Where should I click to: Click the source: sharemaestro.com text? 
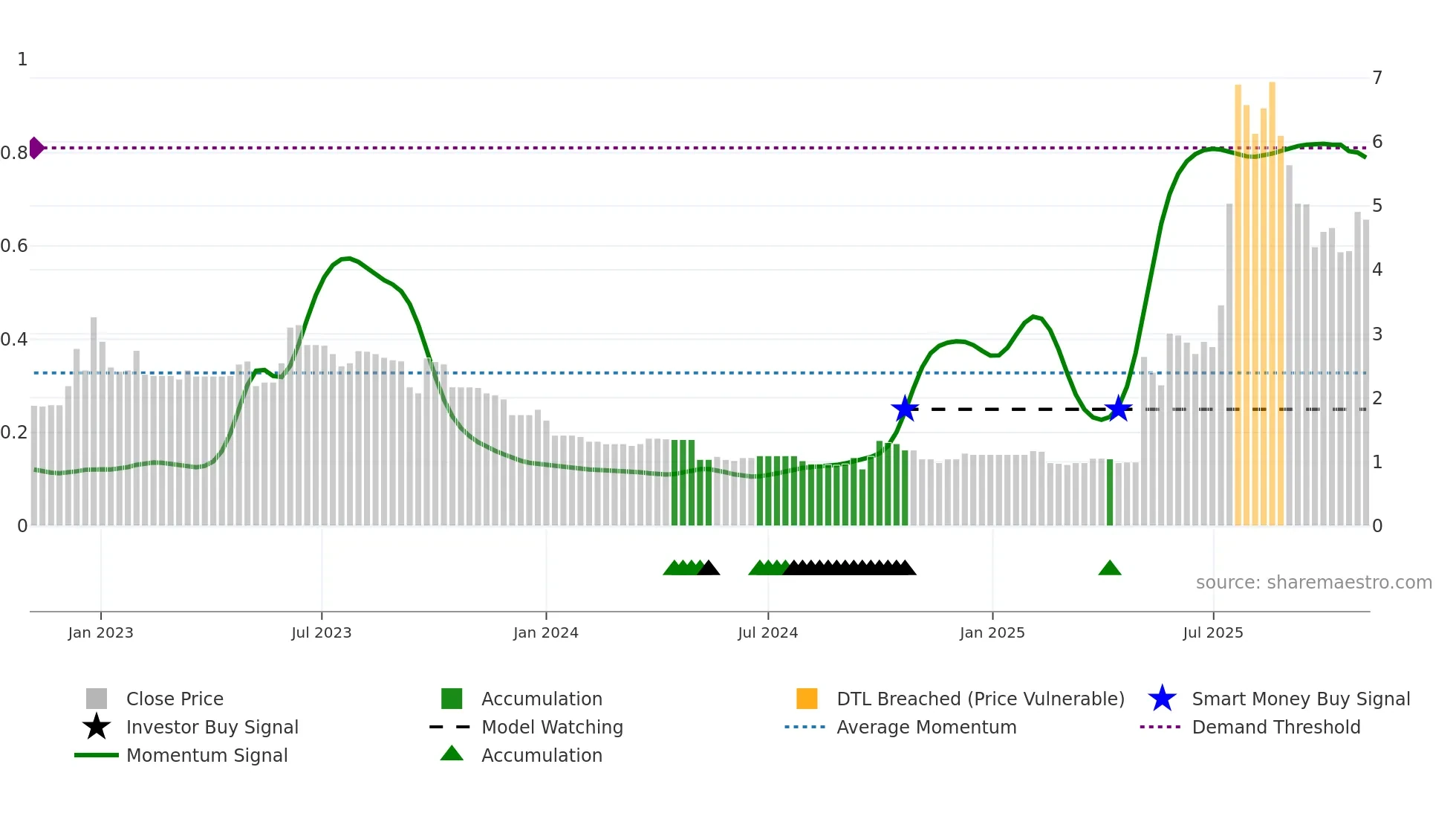tap(1313, 583)
